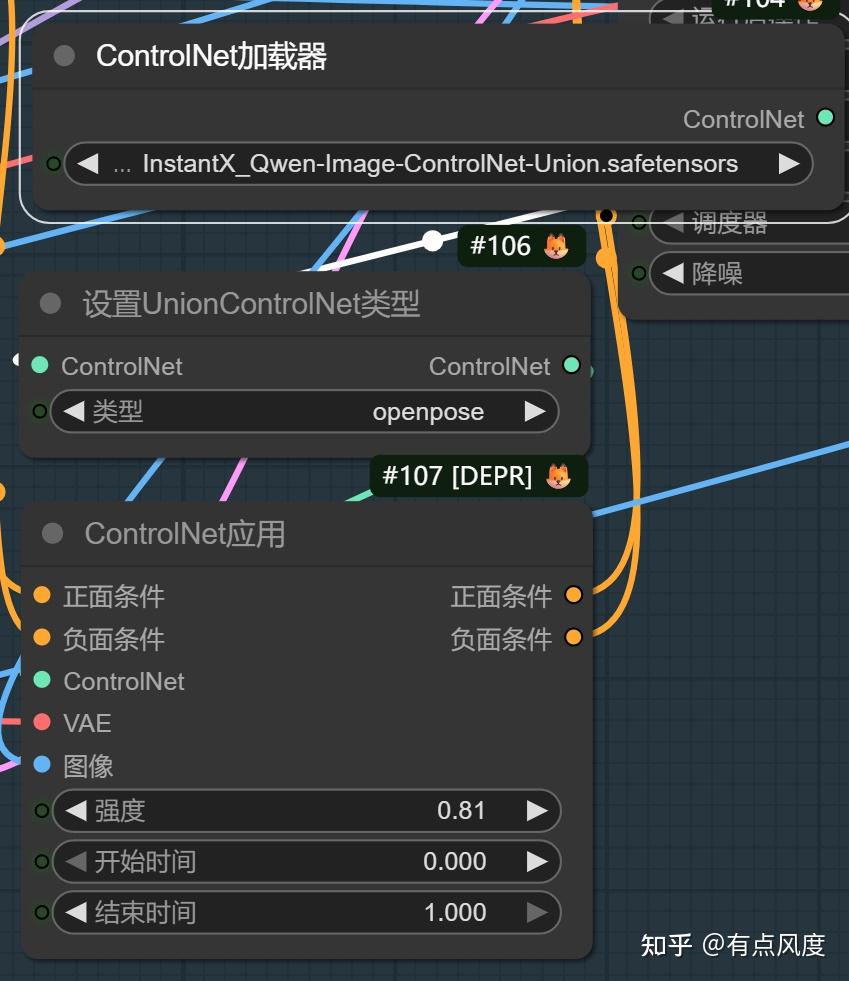Open the 类型 dropdown showing openpose
The height and width of the screenshot is (981, 849).
coord(305,411)
